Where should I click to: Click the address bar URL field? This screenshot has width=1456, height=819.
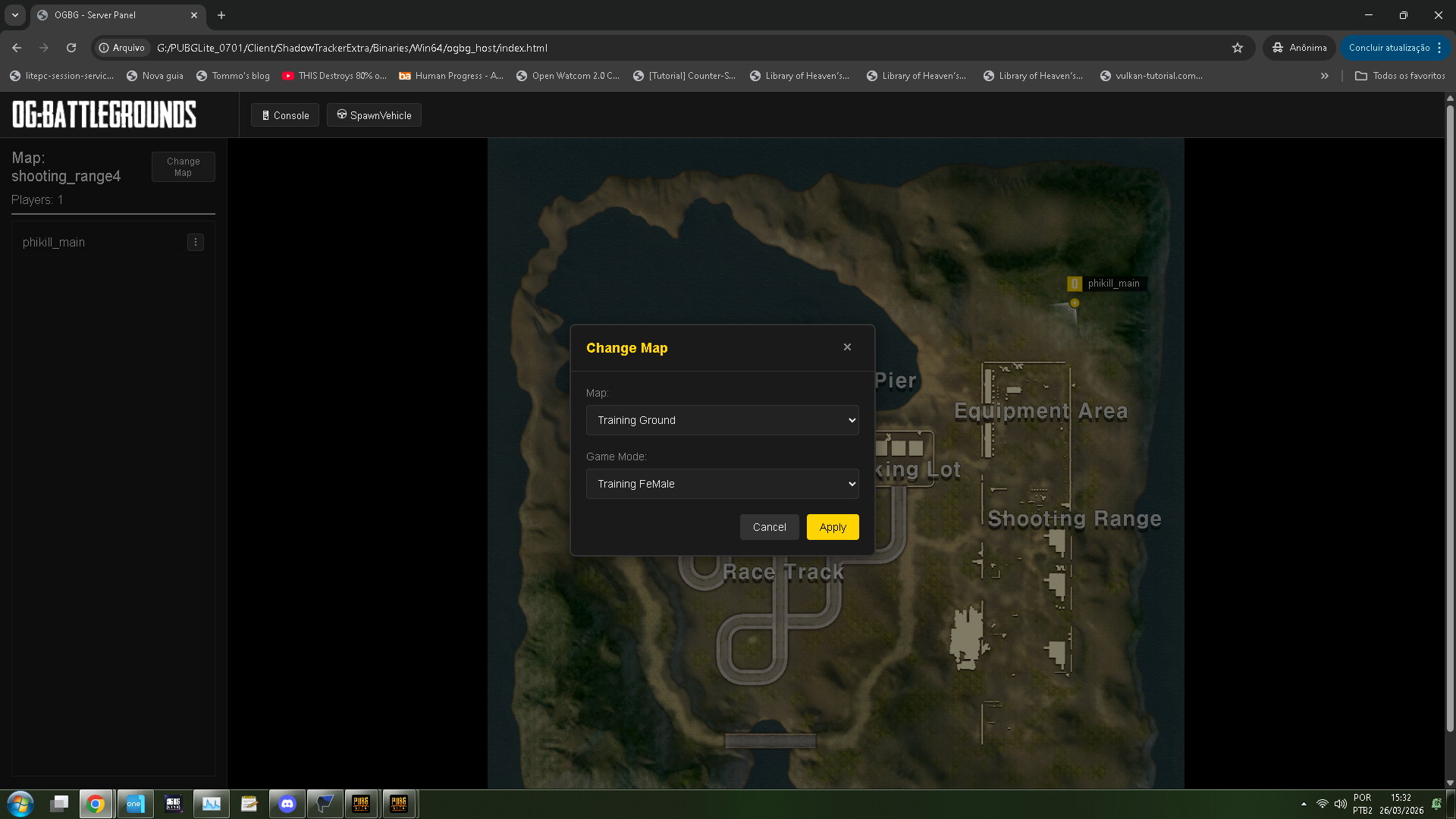pyautogui.click(x=682, y=48)
